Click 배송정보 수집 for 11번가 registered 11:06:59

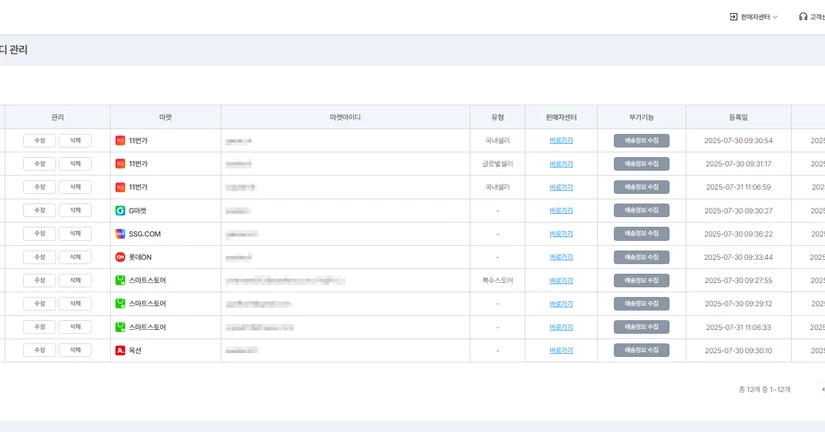click(x=641, y=187)
